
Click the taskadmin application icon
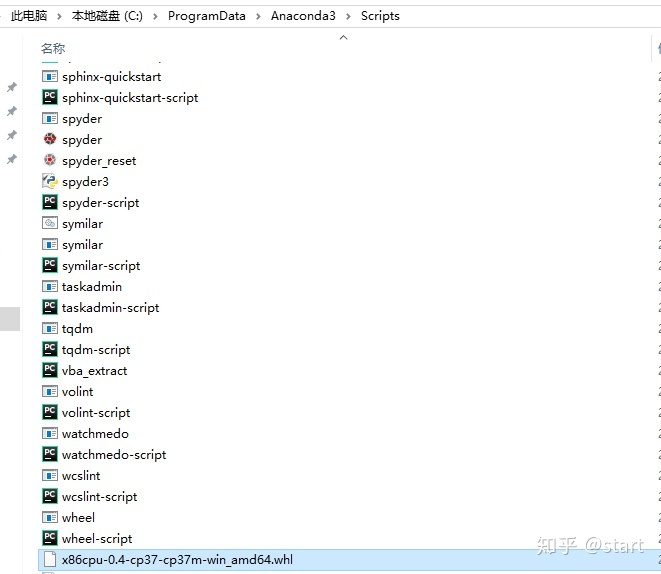(x=50, y=286)
